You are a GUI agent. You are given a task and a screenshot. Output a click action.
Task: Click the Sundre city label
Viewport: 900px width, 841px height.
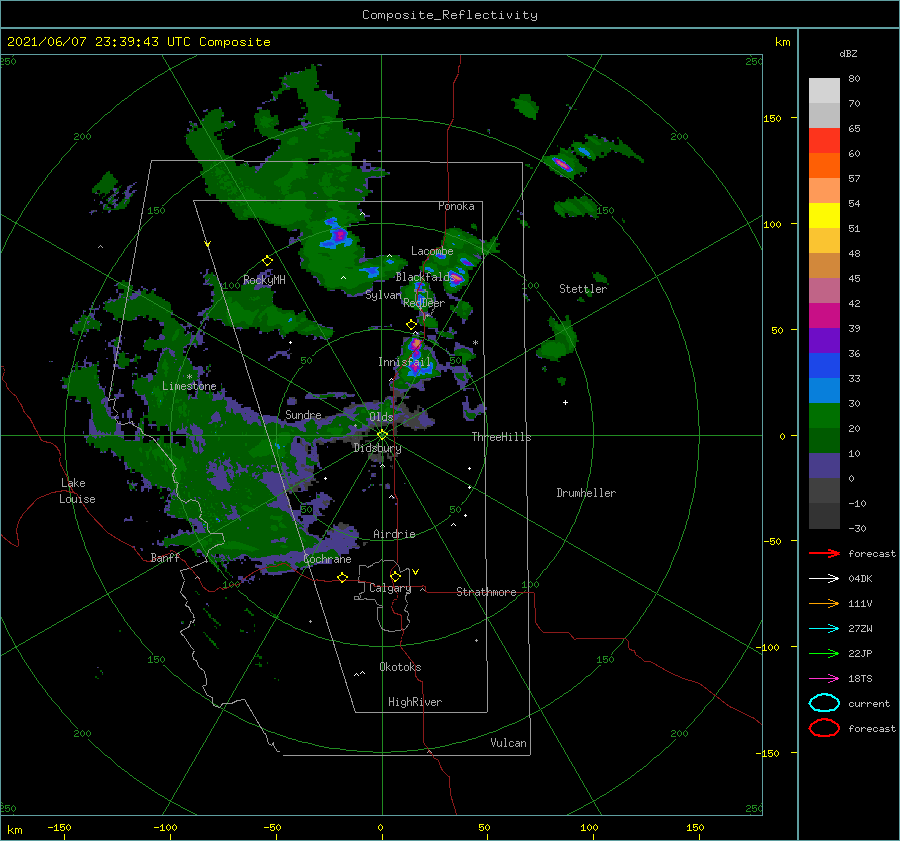tap(303, 414)
